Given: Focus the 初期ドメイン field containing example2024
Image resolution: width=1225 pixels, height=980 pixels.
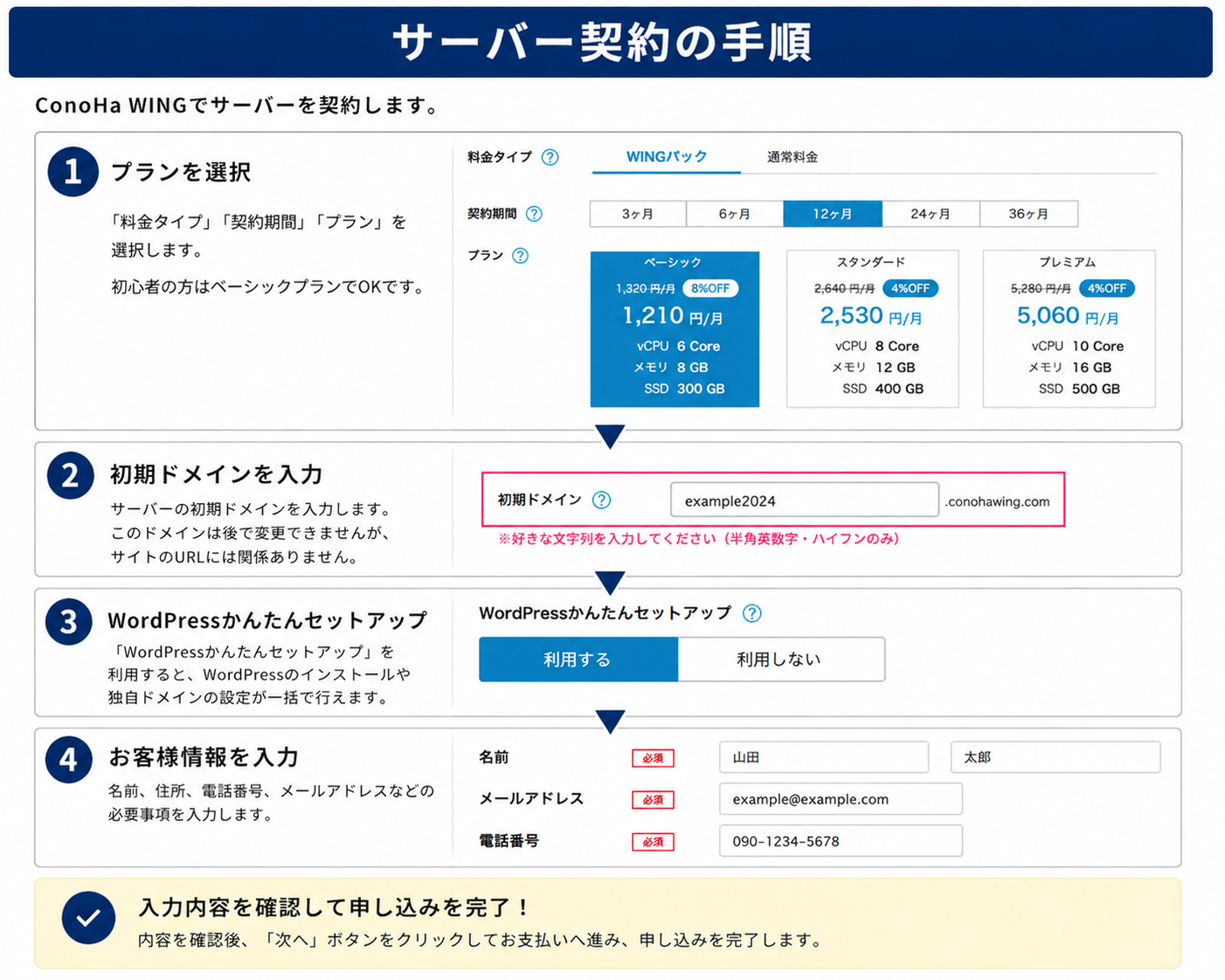Looking at the screenshot, I should tap(805, 500).
